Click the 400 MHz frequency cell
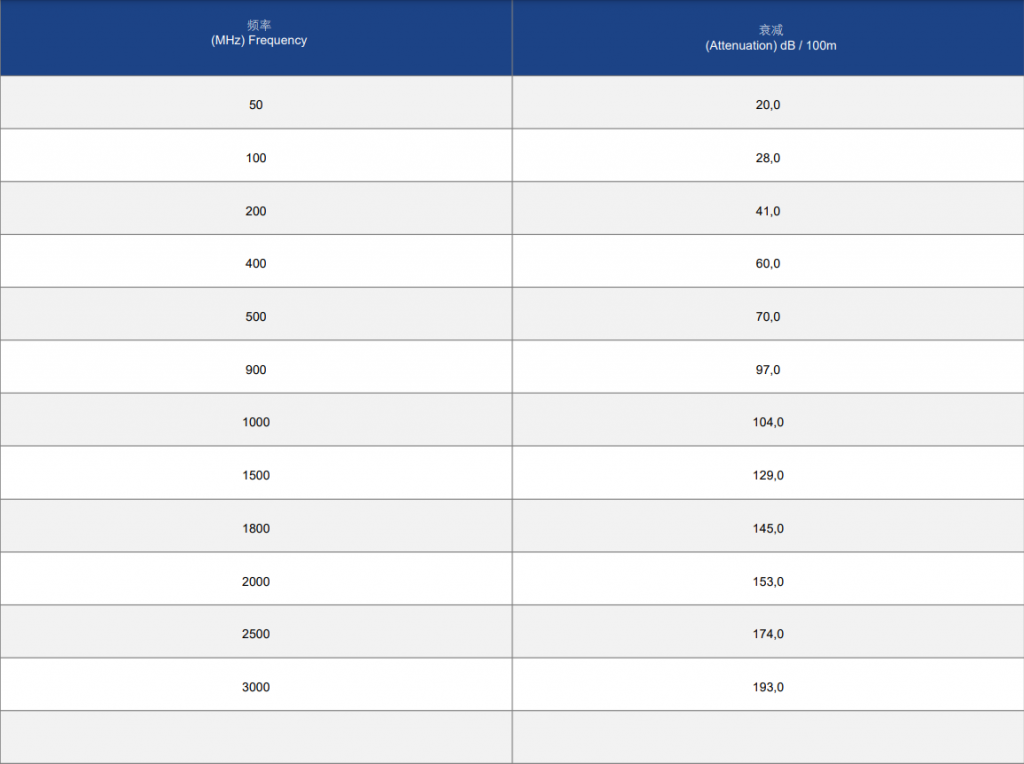Screen dimensions: 1024x764 [256, 261]
